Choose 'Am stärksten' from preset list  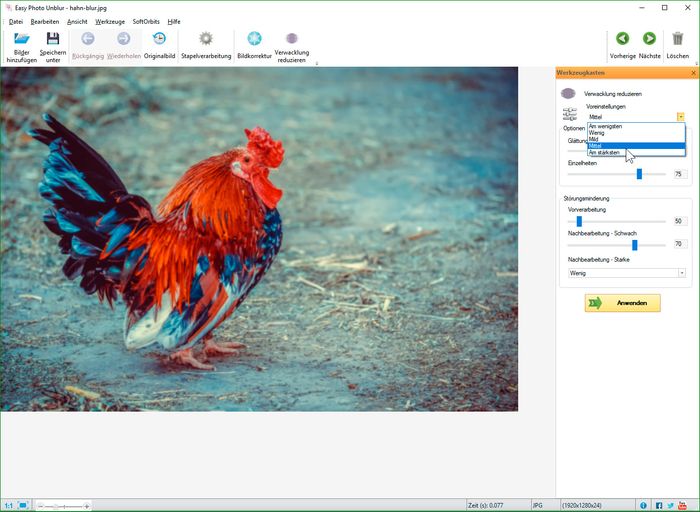[605, 152]
